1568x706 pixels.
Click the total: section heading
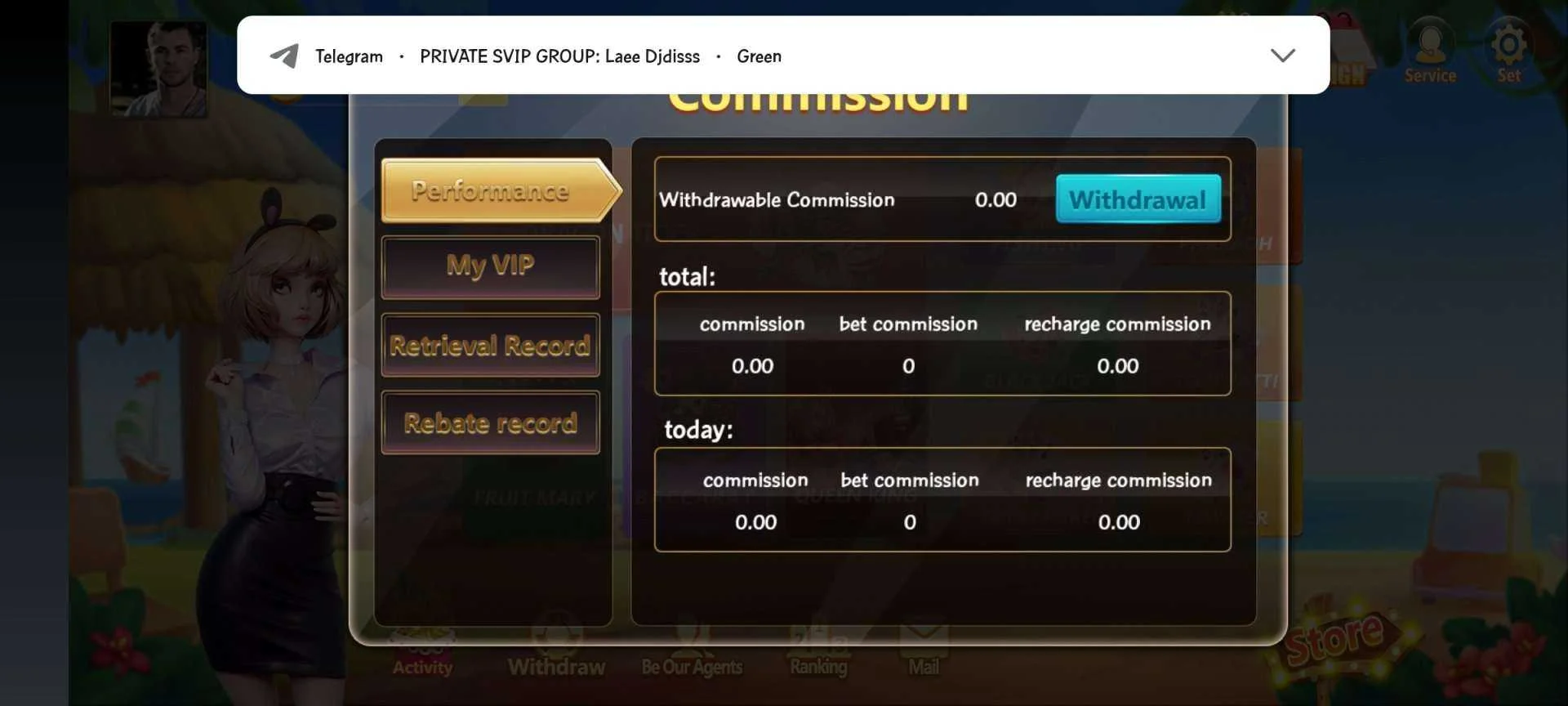687,276
